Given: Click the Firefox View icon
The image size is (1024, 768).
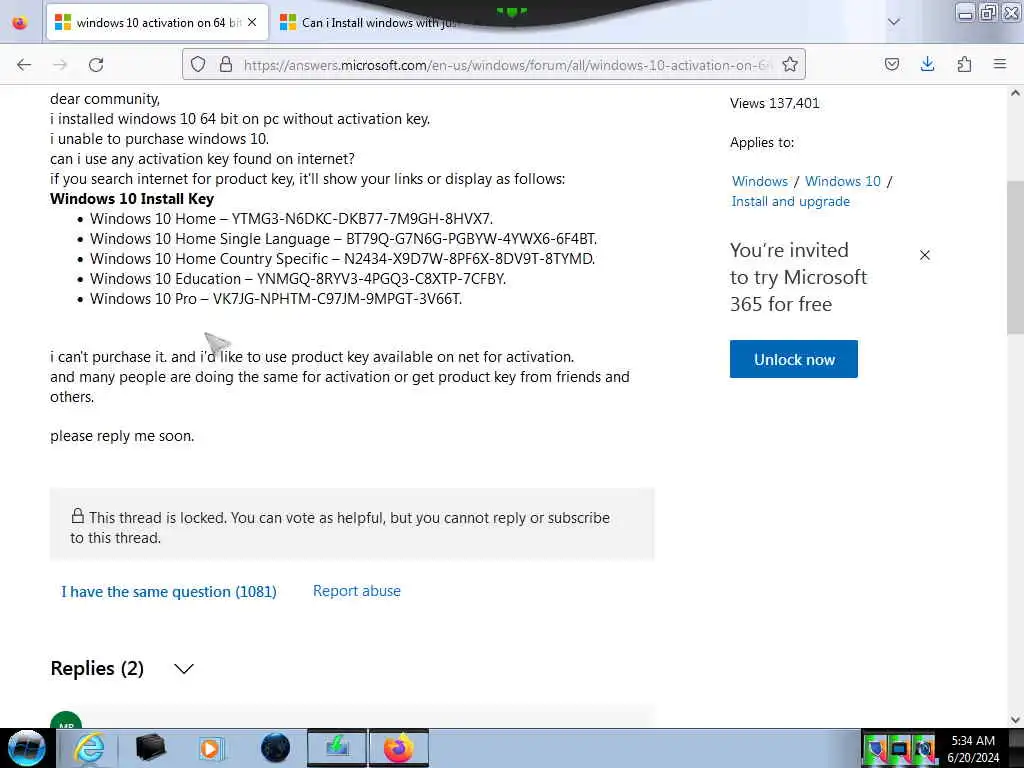Looking at the screenshot, I should 20,23.
